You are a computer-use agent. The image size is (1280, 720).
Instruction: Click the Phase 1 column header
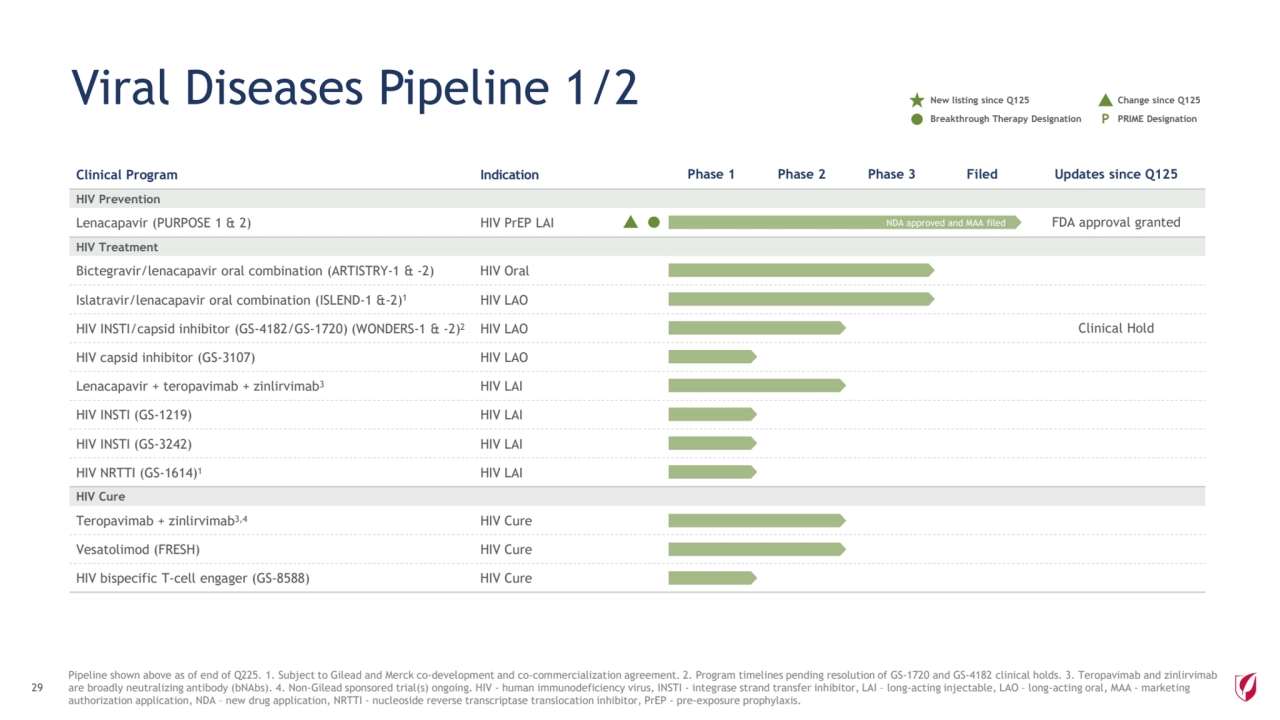(711, 174)
